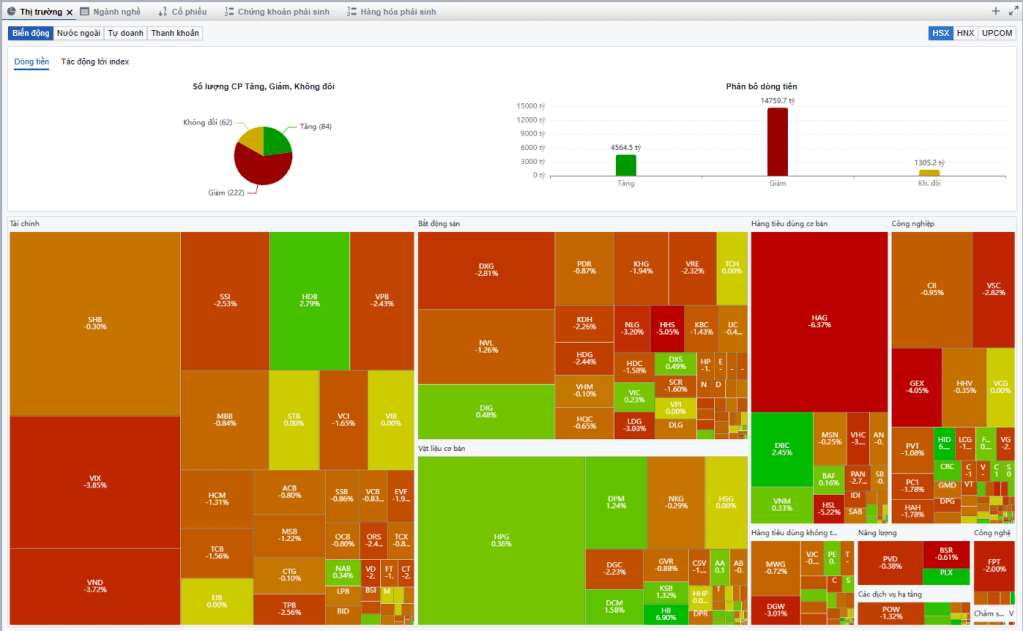This screenshot has height=631, width=1023.
Task: Close the Thị trường tab
Action: coord(69,12)
